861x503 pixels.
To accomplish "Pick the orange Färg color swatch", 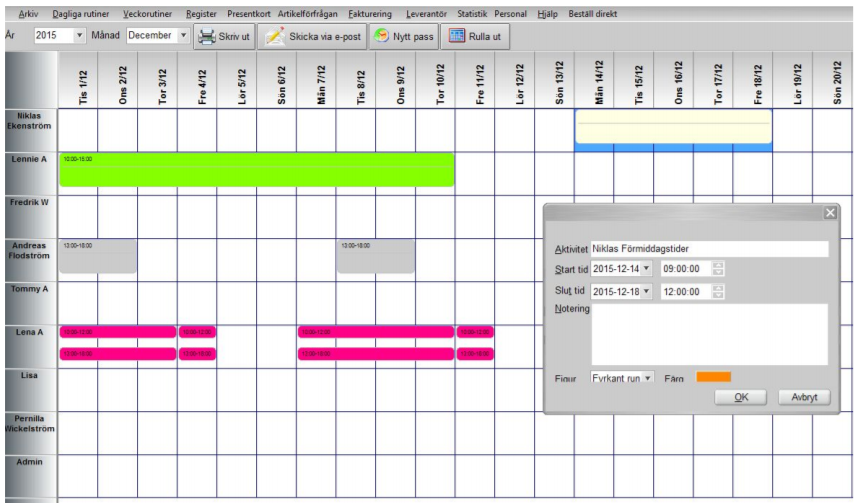I will (x=714, y=377).
